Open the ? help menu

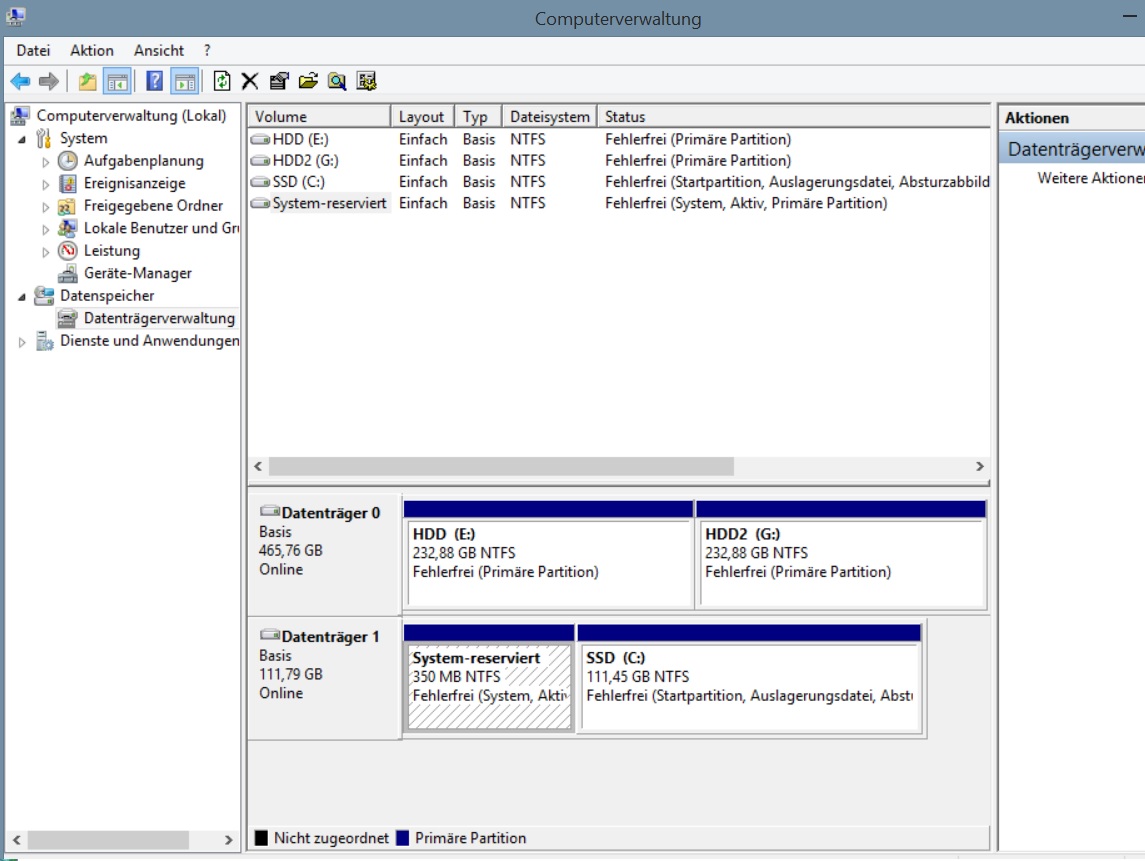pos(207,50)
